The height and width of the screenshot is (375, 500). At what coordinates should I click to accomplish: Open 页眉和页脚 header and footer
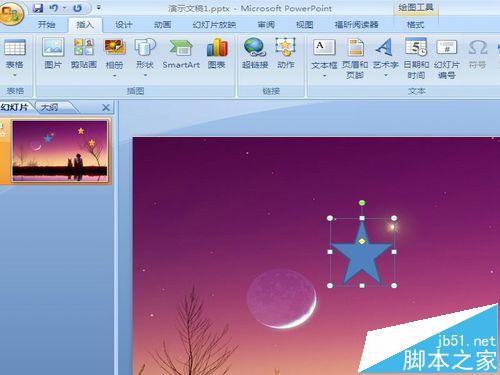point(355,58)
